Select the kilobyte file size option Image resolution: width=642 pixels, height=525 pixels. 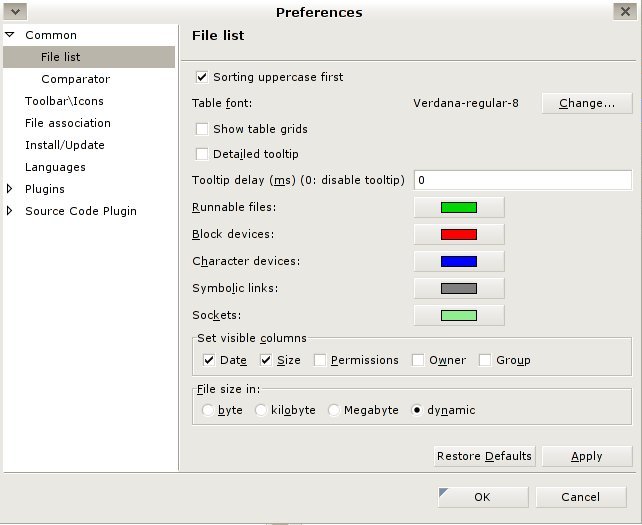[260, 410]
